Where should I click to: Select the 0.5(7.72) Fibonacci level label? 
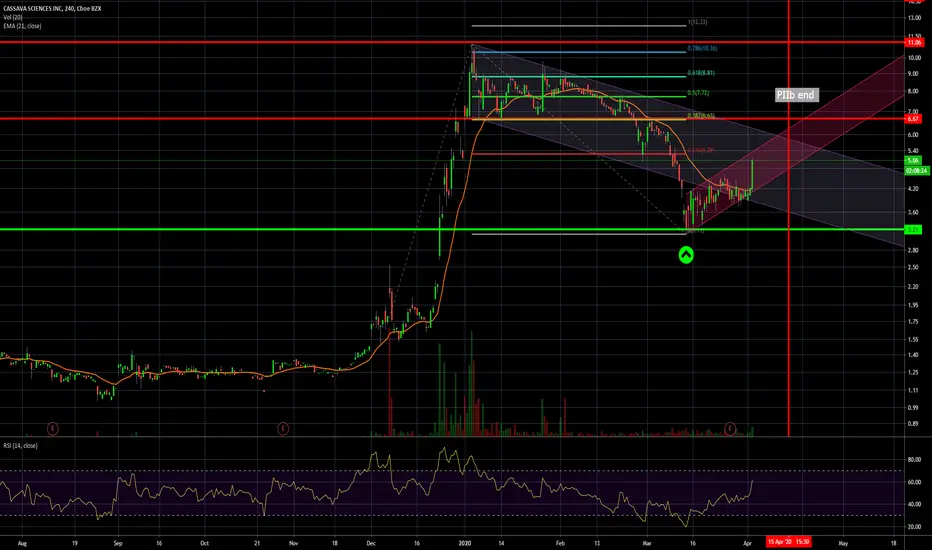[698, 93]
